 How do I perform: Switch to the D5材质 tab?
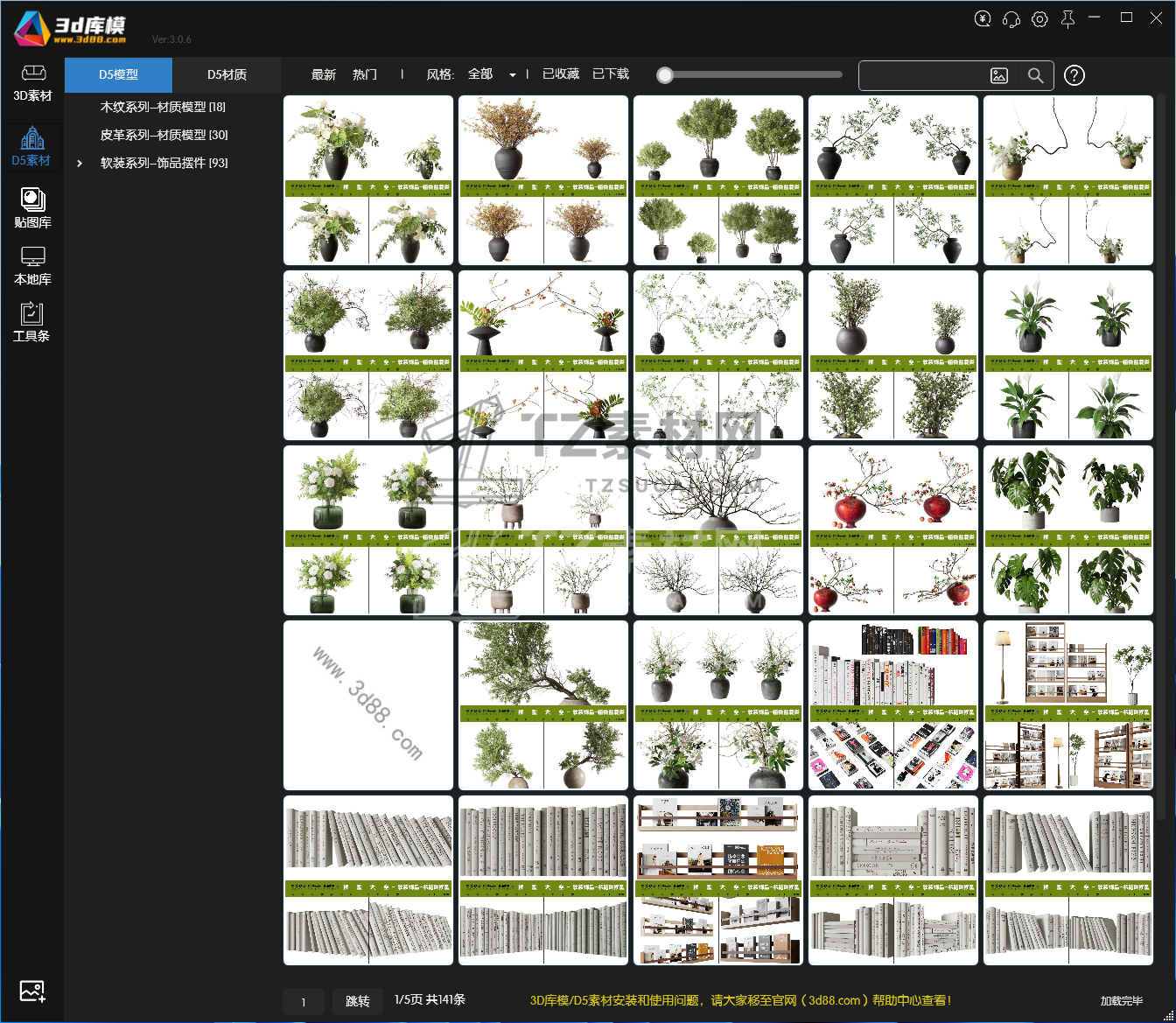click(x=227, y=75)
